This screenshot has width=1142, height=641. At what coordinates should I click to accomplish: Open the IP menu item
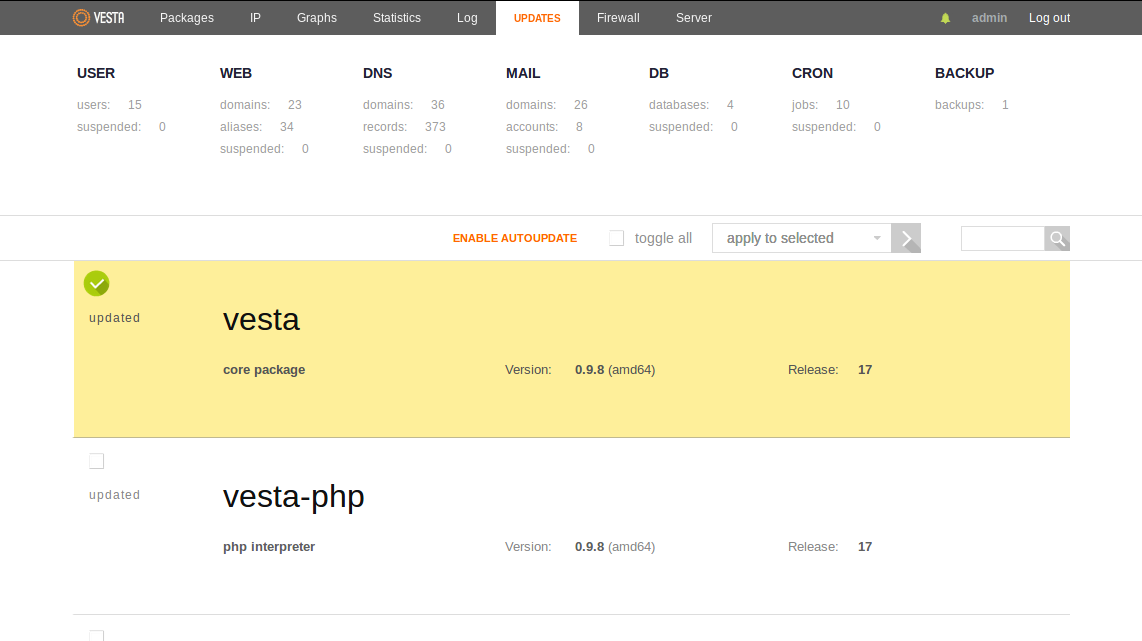[255, 18]
